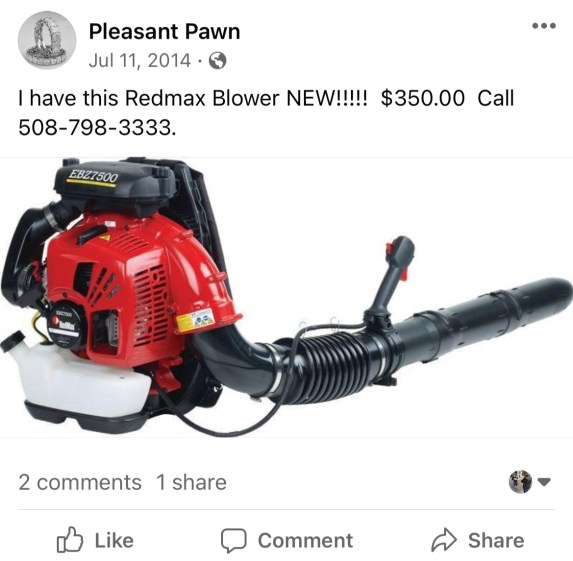573x561 pixels.
Task: Open the three-dot post options menu
Action: click(x=544, y=26)
